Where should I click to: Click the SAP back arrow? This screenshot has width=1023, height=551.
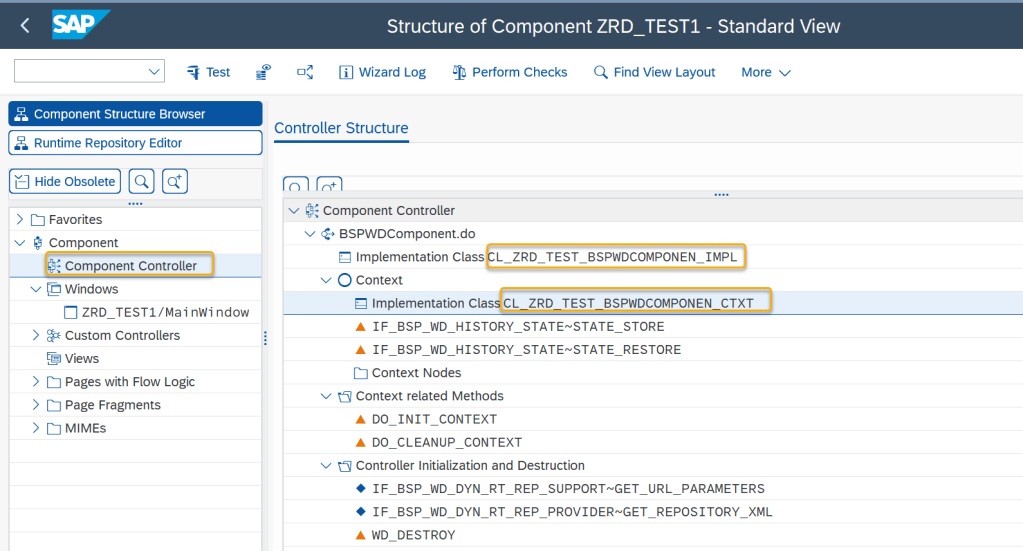click(25, 26)
